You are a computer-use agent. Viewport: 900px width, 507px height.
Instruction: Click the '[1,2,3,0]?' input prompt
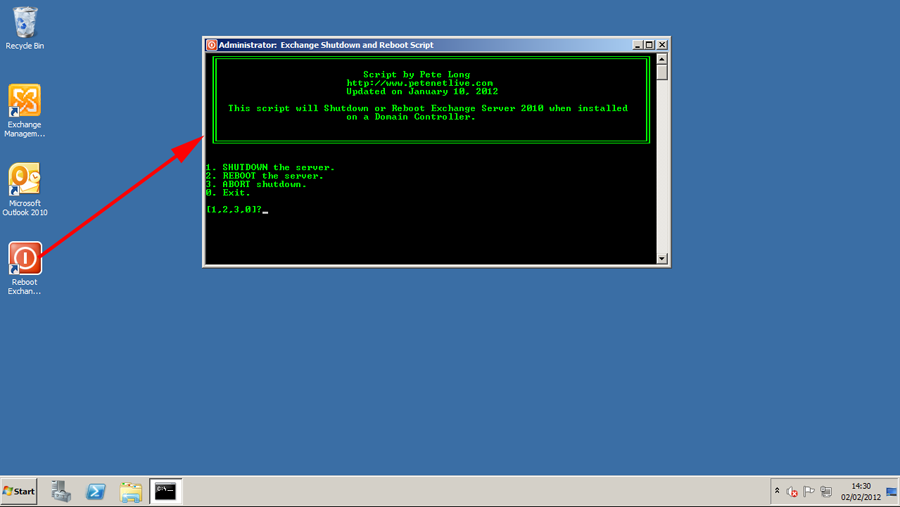[x=234, y=210]
